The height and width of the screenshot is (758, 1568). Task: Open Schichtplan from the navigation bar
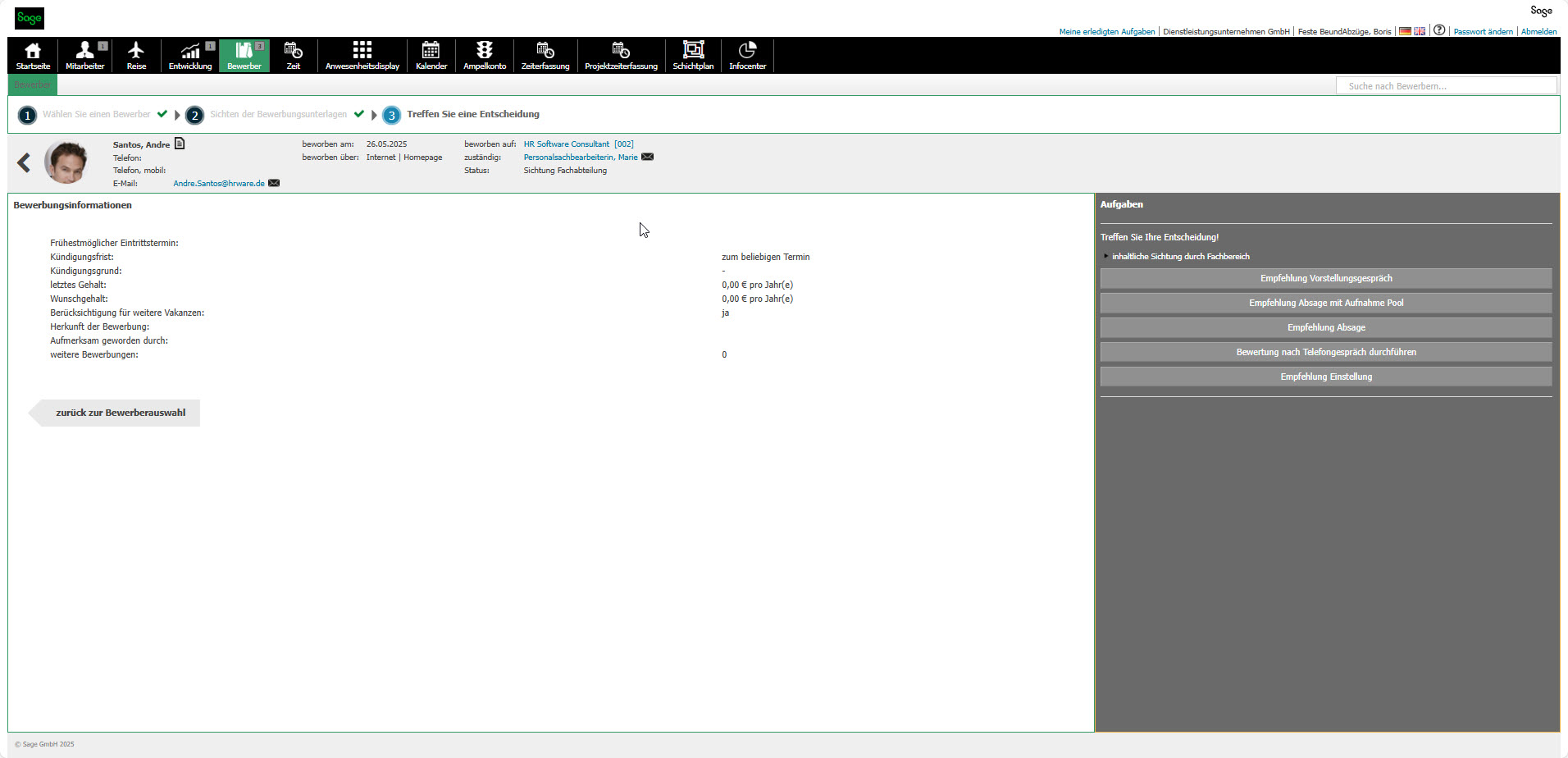point(693,55)
